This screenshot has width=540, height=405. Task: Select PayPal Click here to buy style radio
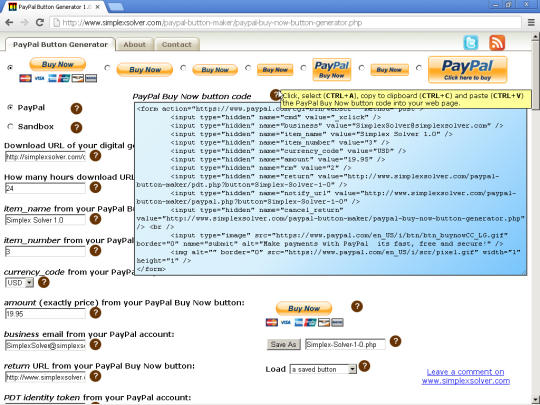pos(419,68)
